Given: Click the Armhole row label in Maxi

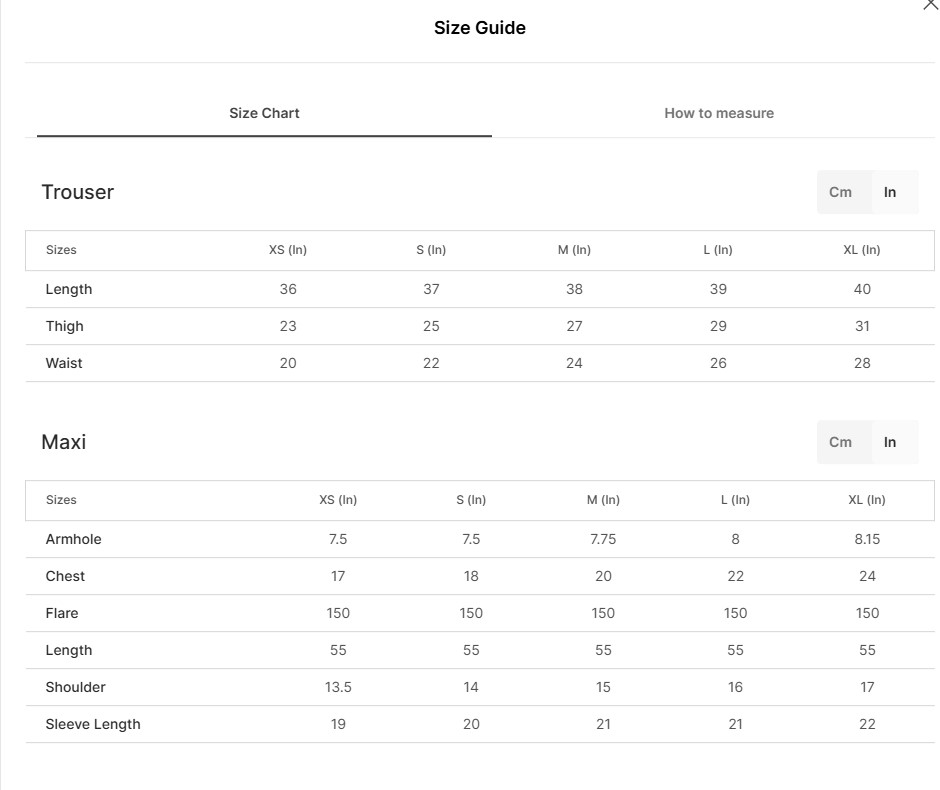Looking at the screenshot, I should click(74, 539).
